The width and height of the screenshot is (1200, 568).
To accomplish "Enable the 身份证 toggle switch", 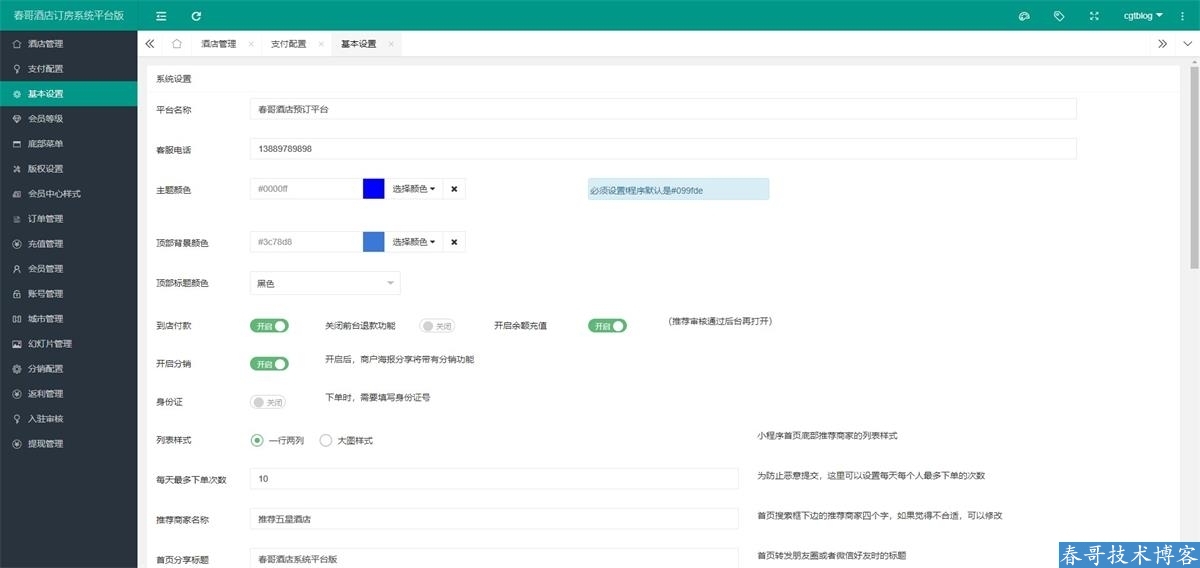I will (x=268, y=402).
